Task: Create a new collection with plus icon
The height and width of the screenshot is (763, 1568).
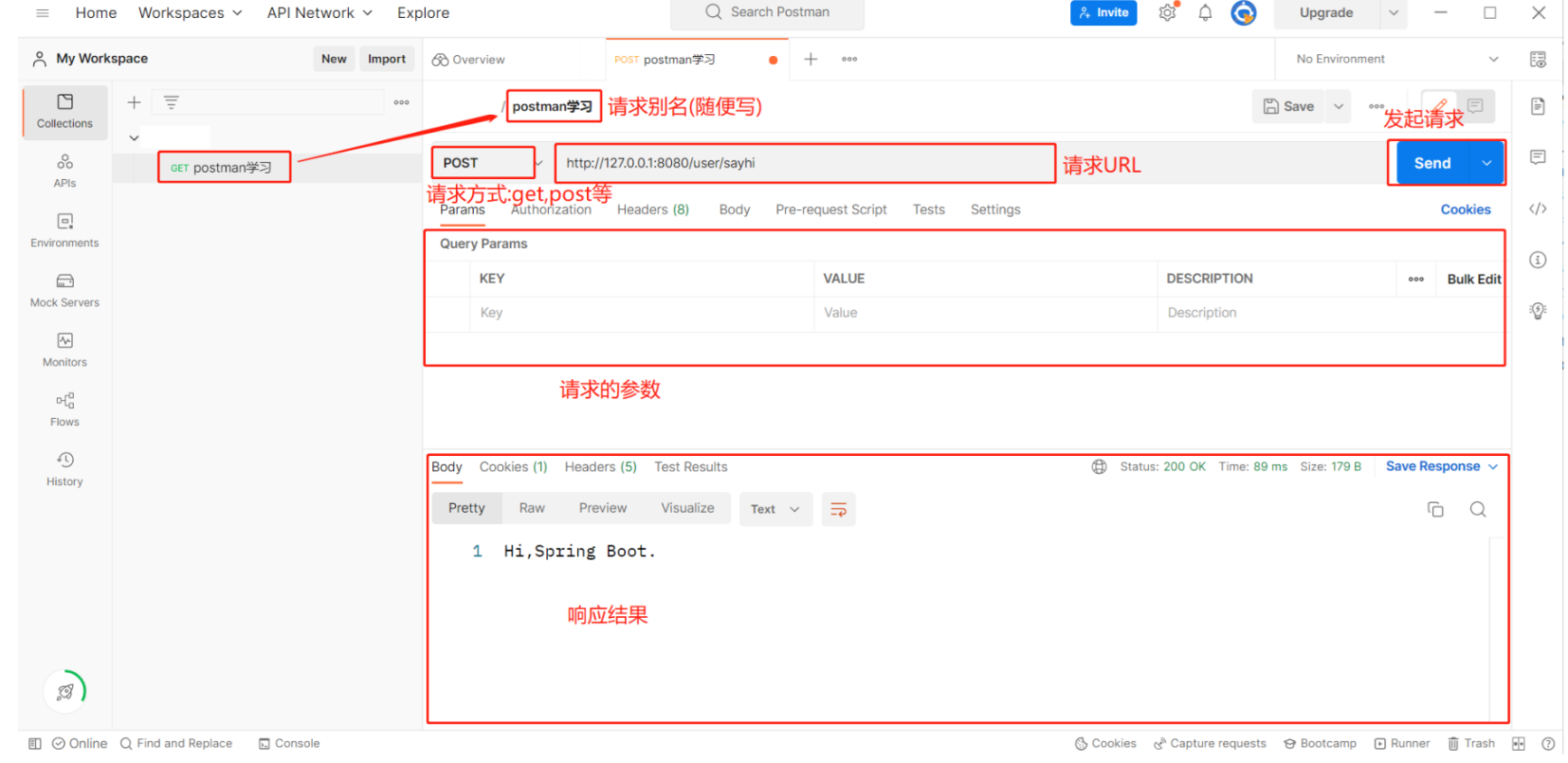Action: [134, 102]
